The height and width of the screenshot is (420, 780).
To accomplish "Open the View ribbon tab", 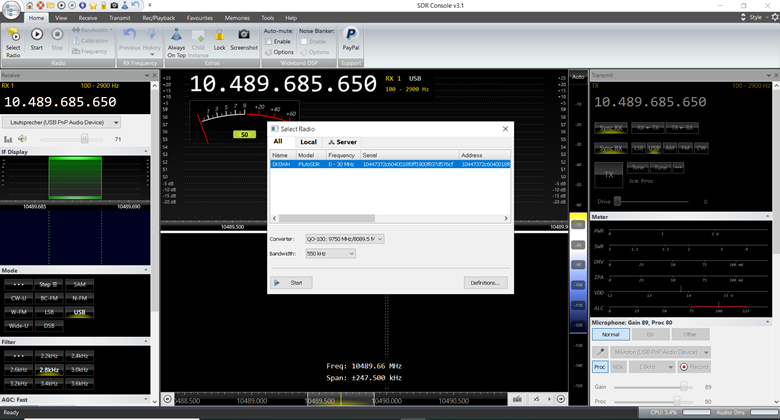I will 61,18.
